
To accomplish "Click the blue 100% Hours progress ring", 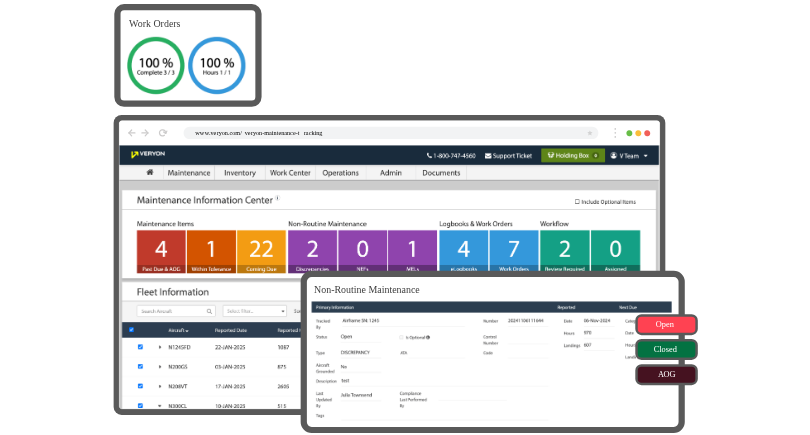I will click(x=217, y=66).
